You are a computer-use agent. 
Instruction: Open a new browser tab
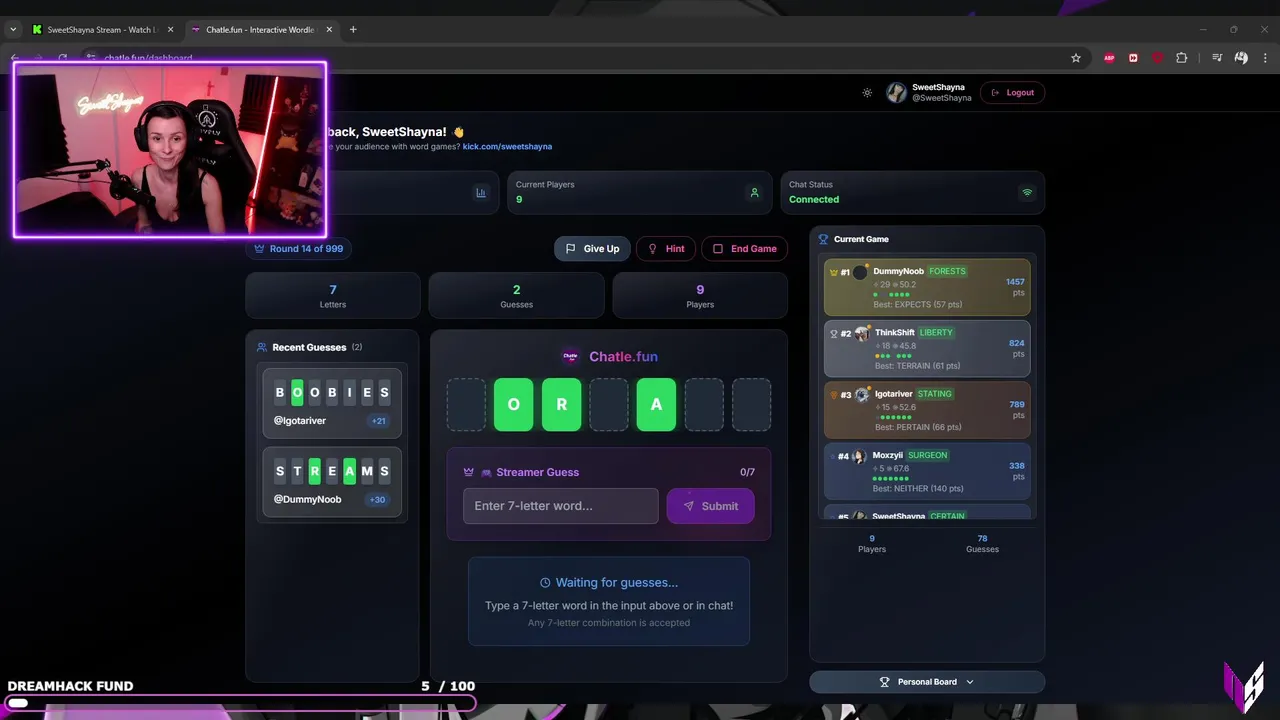point(353,30)
